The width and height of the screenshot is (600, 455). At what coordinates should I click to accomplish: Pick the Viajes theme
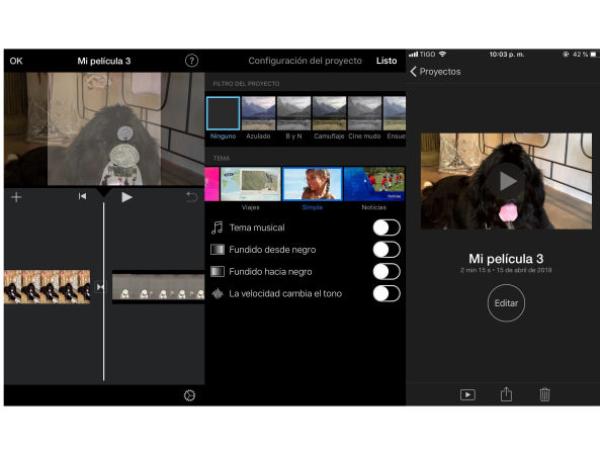click(250, 185)
